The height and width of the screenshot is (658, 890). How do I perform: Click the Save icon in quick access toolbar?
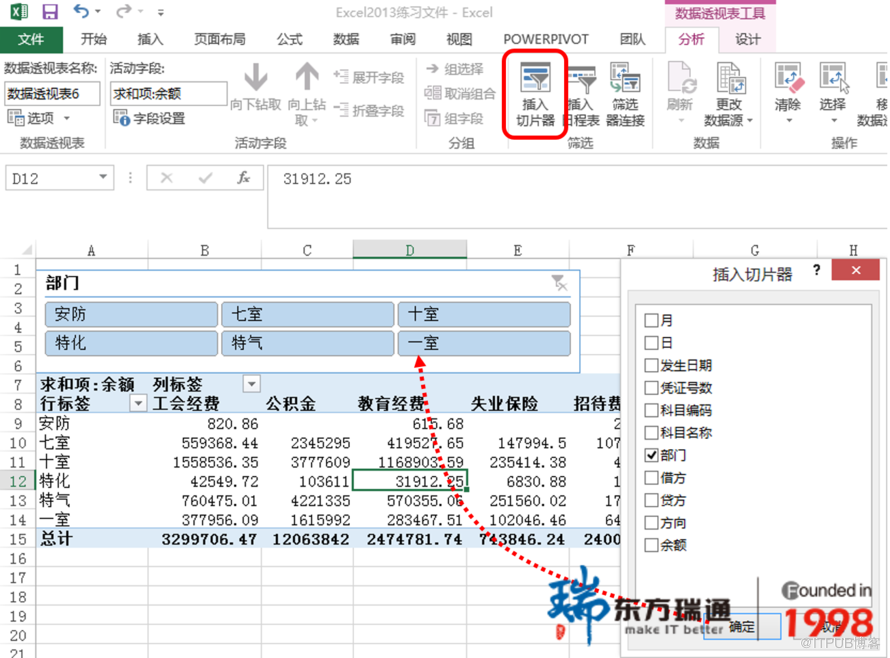51,12
